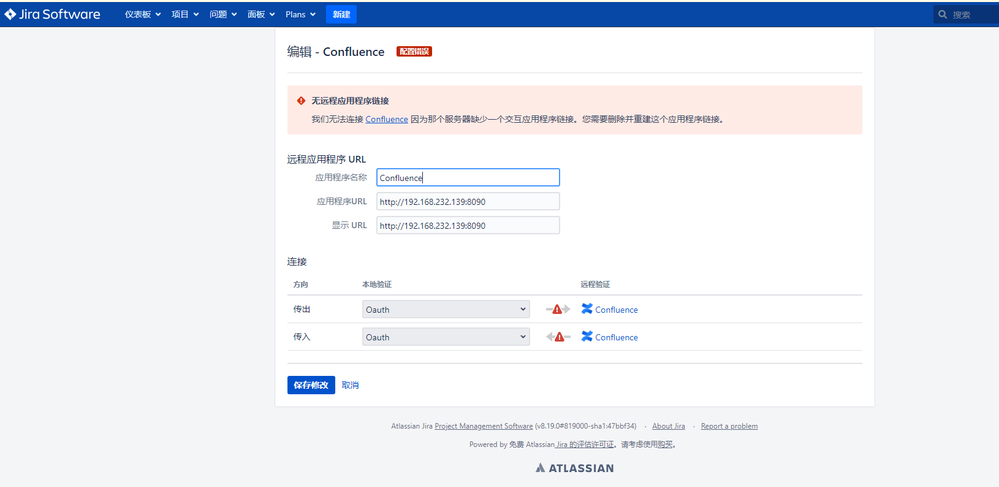Click the Atlassian footer logo
The width and height of the screenshot is (999, 487).
[x=575, y=468]
